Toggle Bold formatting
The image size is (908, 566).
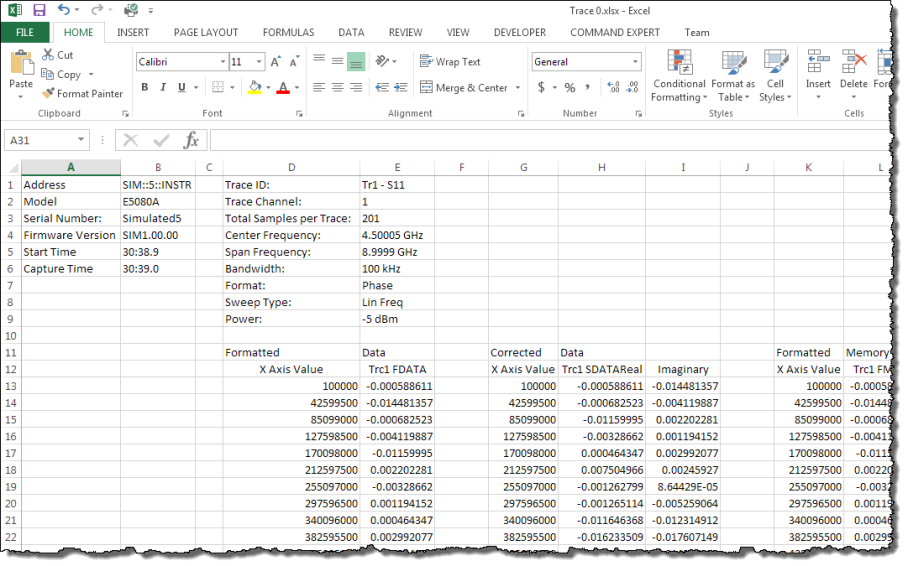tap(145, 88)
